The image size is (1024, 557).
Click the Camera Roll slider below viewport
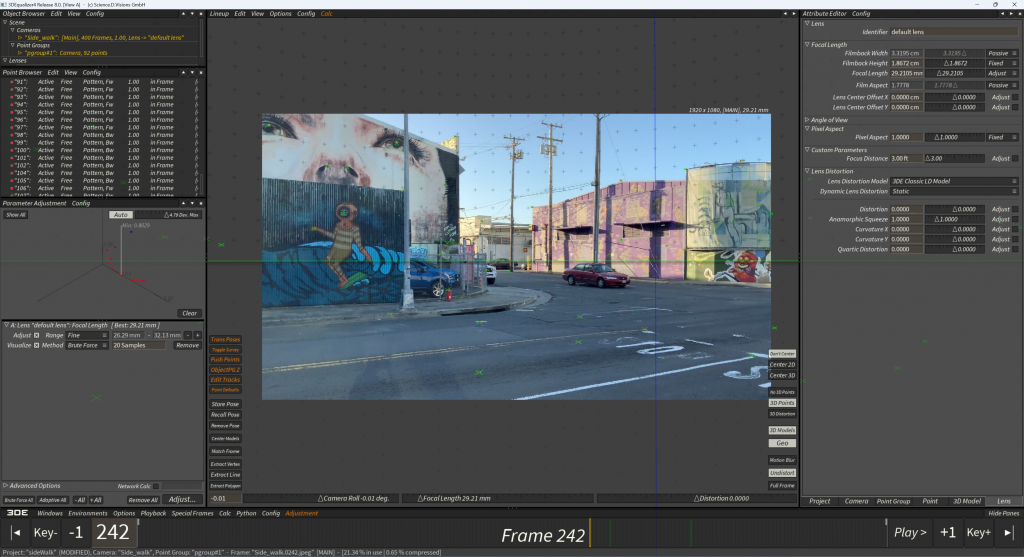tap(319, 498)
